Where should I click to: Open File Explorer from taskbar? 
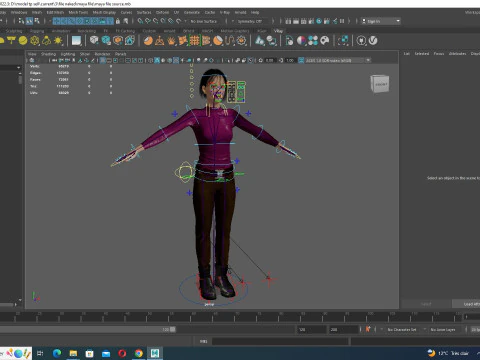(x=73, y=353)
